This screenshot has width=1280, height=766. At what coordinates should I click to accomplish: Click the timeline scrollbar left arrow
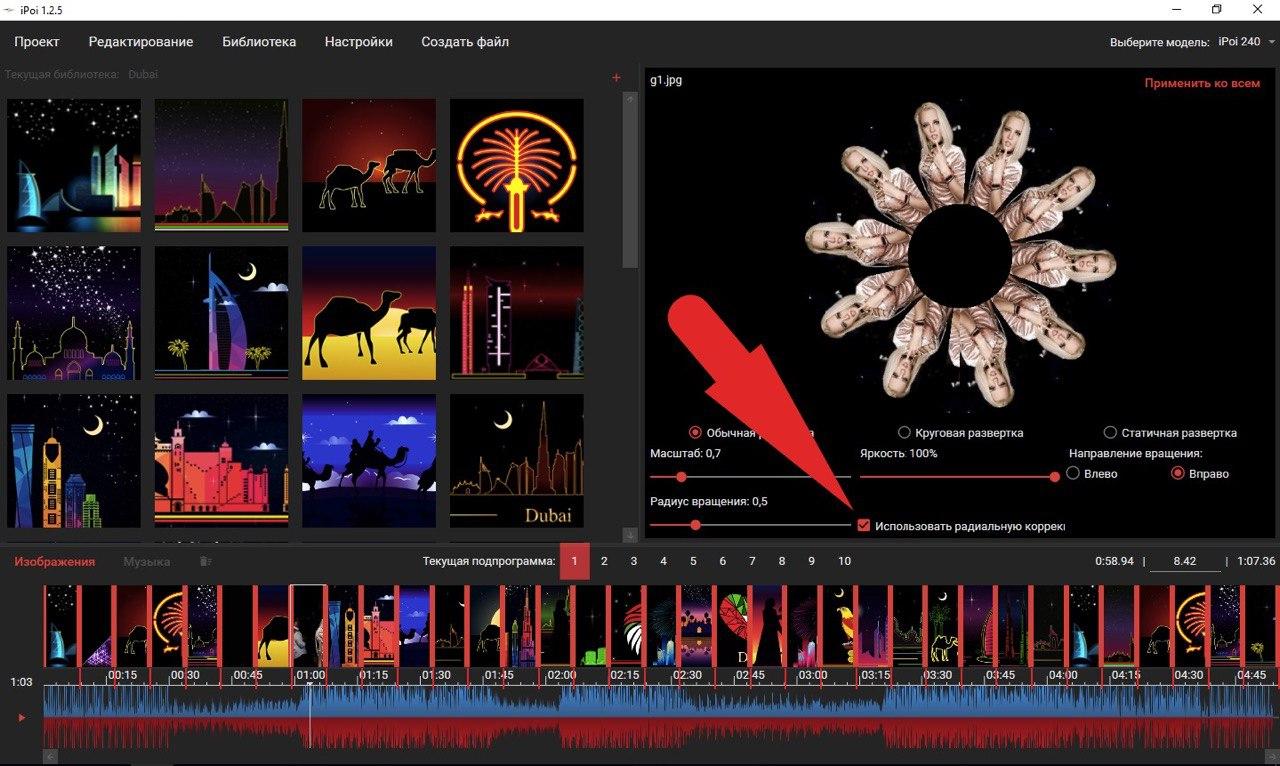tap(49, 757)
